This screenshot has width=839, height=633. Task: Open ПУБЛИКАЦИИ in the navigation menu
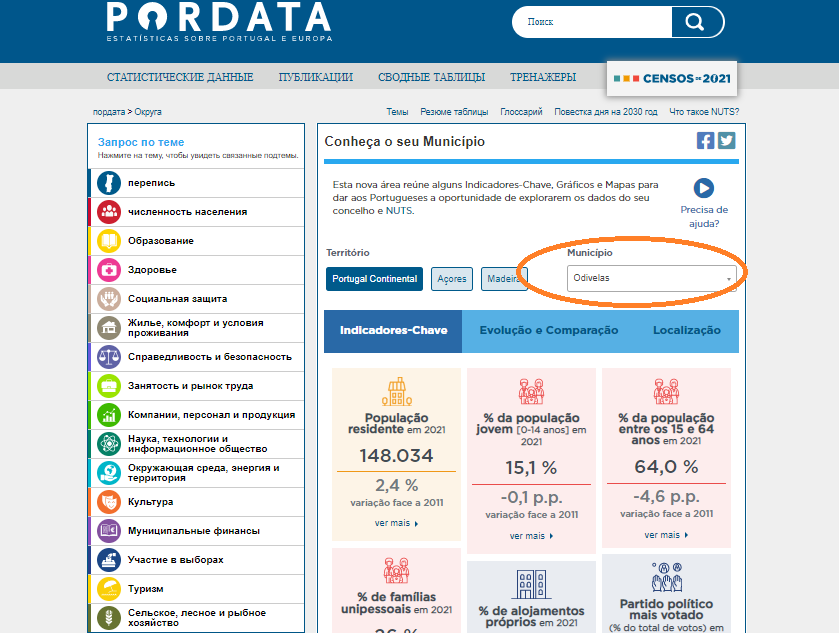coord(315,77)
